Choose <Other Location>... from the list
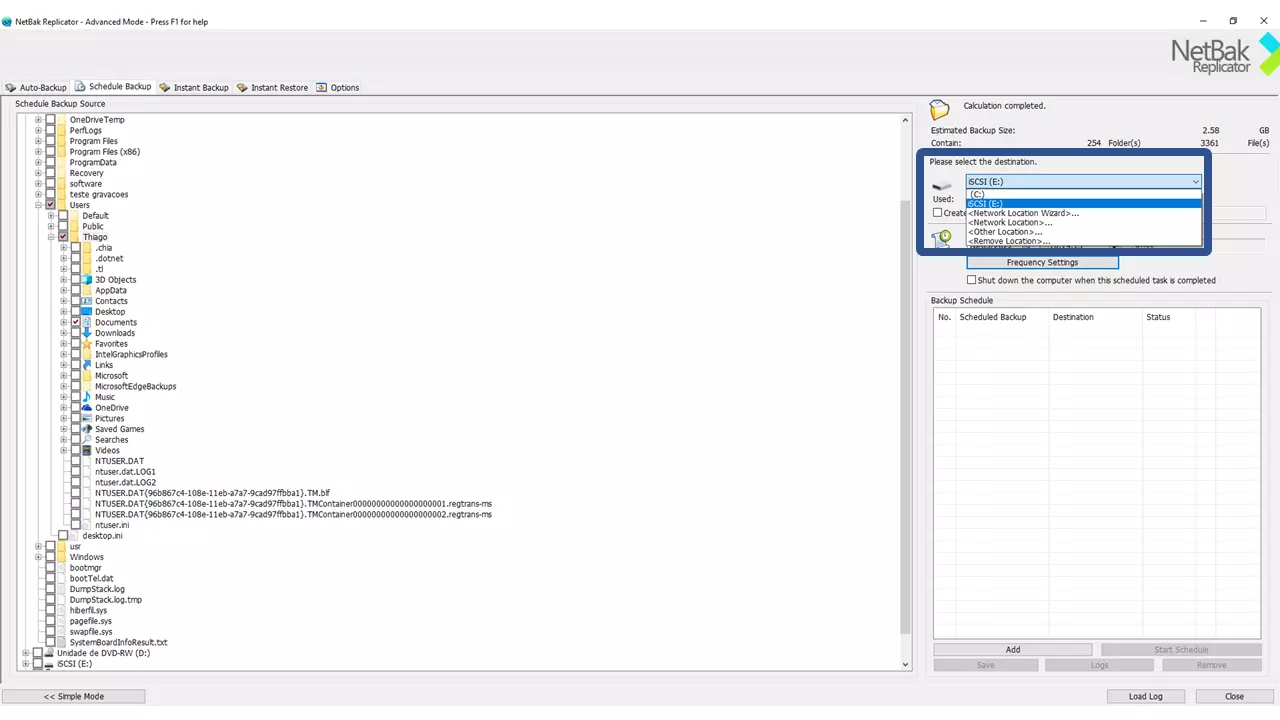This screenshot has width=1280, height=720. (1083, 232)
